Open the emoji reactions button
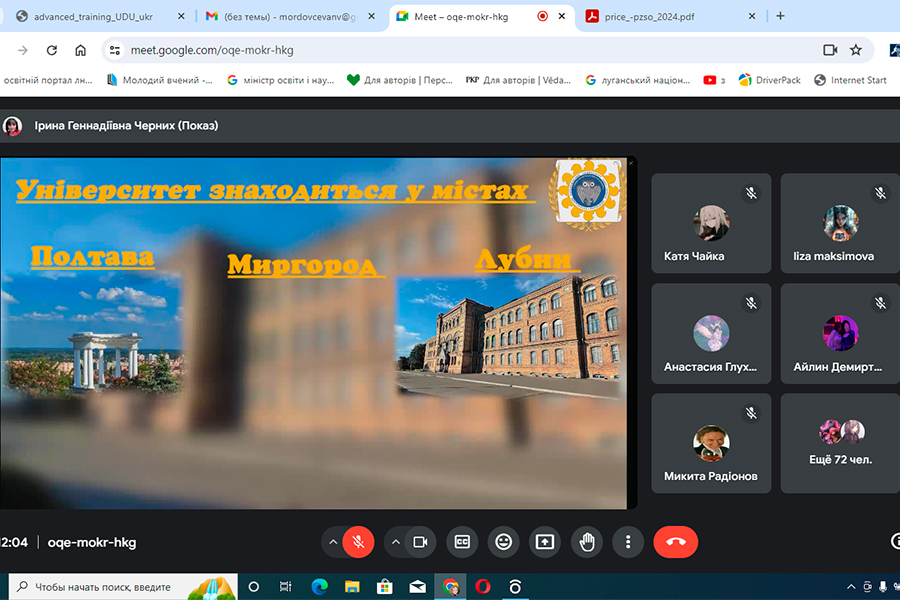 [x=503, y=542]
